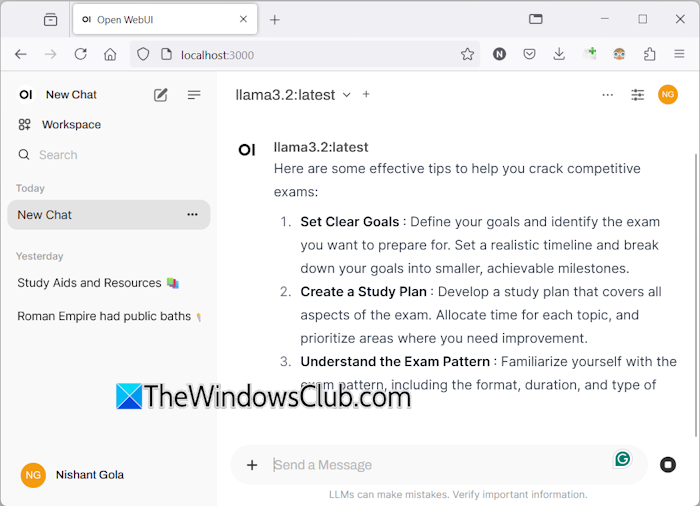
Task: Click the recent browsing icon left of tabs
Action: (50, 20)
